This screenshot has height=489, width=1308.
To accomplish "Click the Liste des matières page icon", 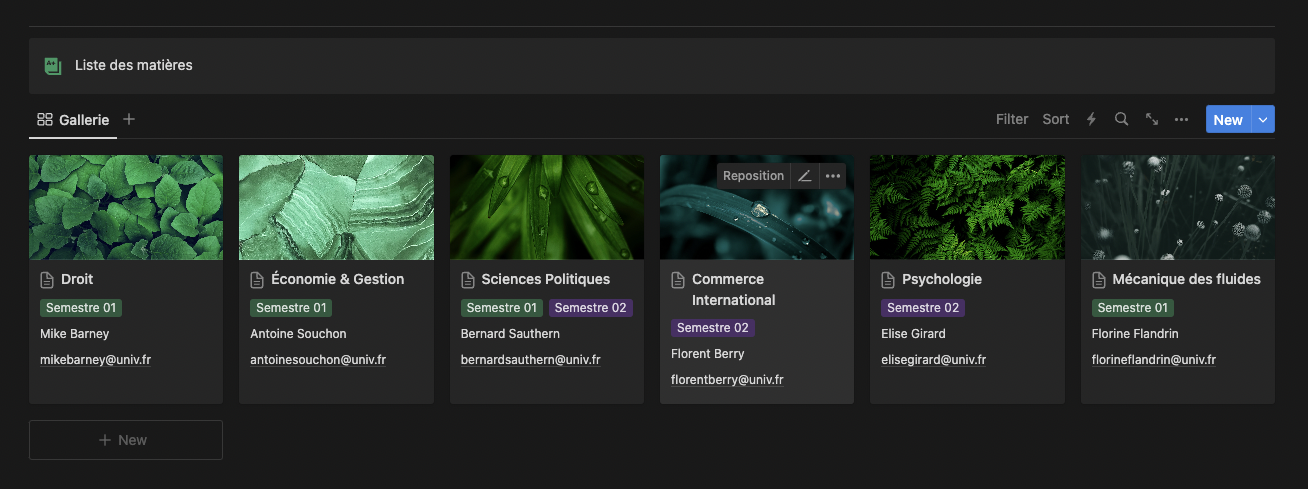I will tap(53, 66).
